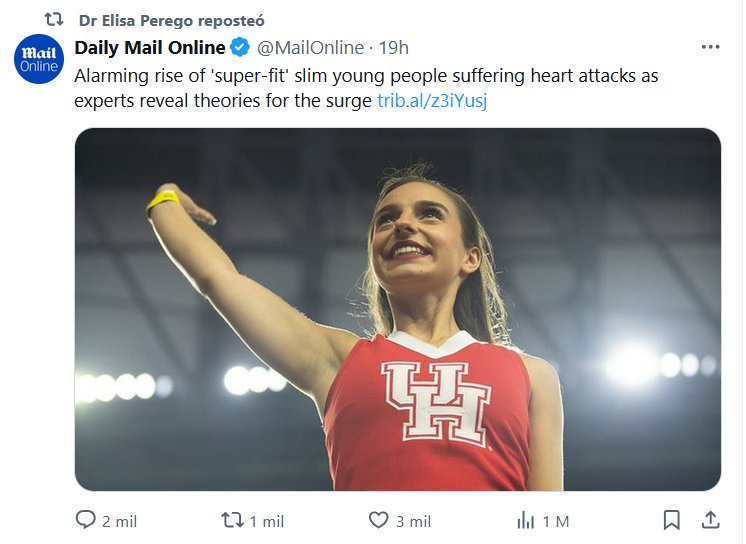
Task: Click the @MailOnline handle
Action: click(x=310, y=47)
